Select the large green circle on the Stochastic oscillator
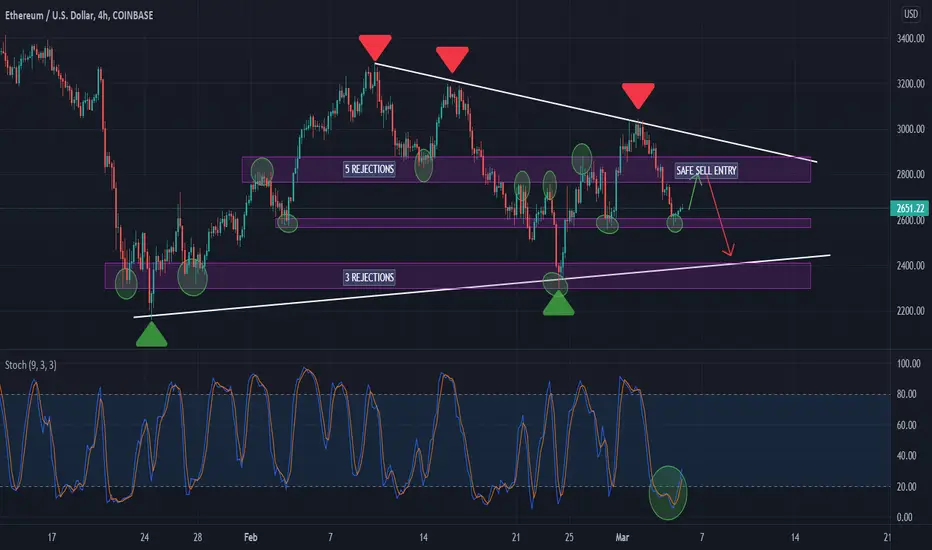This screenshot has width=932, height=550. 668,493
